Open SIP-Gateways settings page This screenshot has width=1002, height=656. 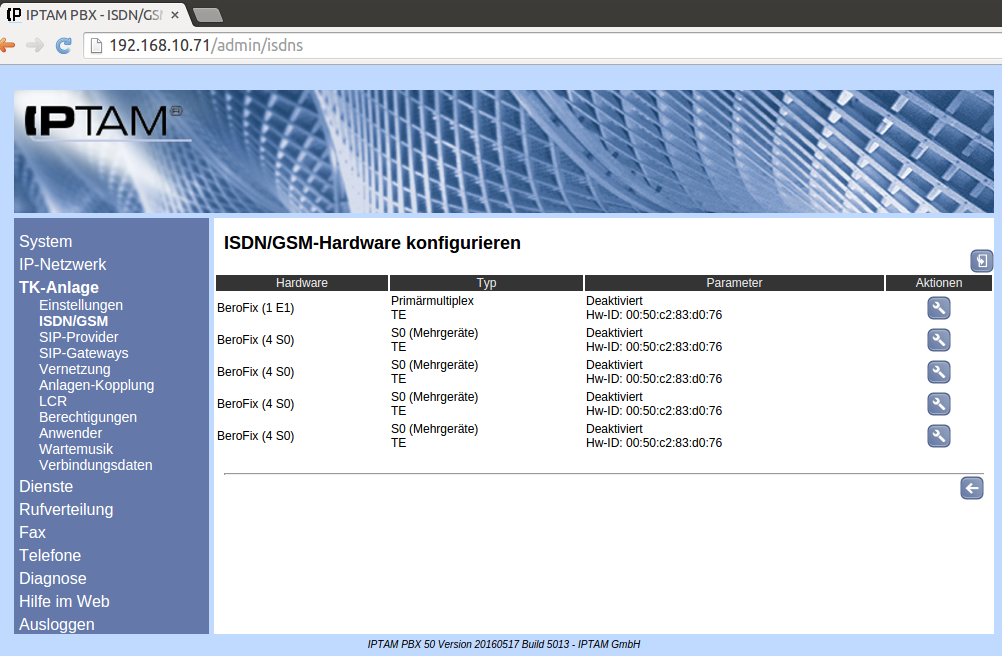coord(83,353)
